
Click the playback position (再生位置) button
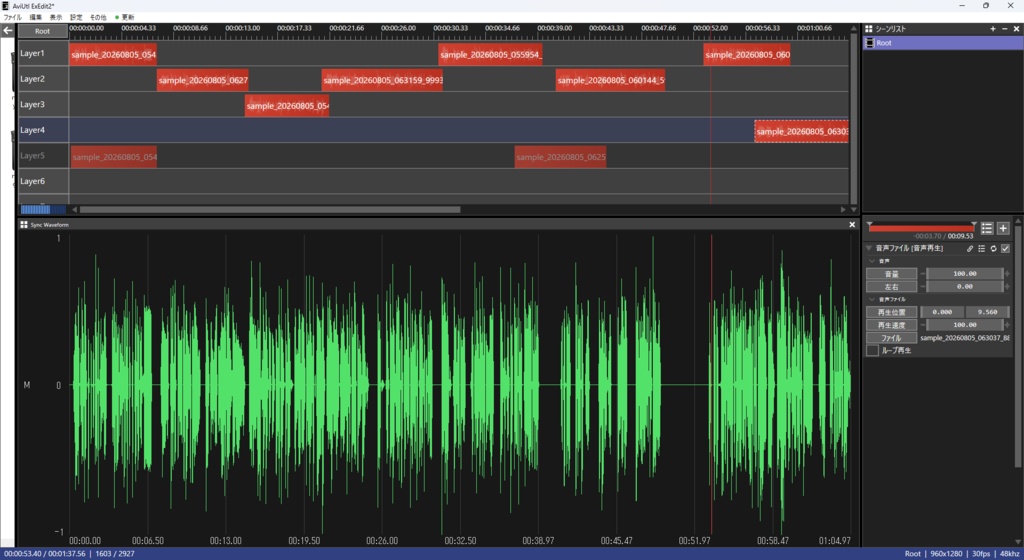coord(891,312)
